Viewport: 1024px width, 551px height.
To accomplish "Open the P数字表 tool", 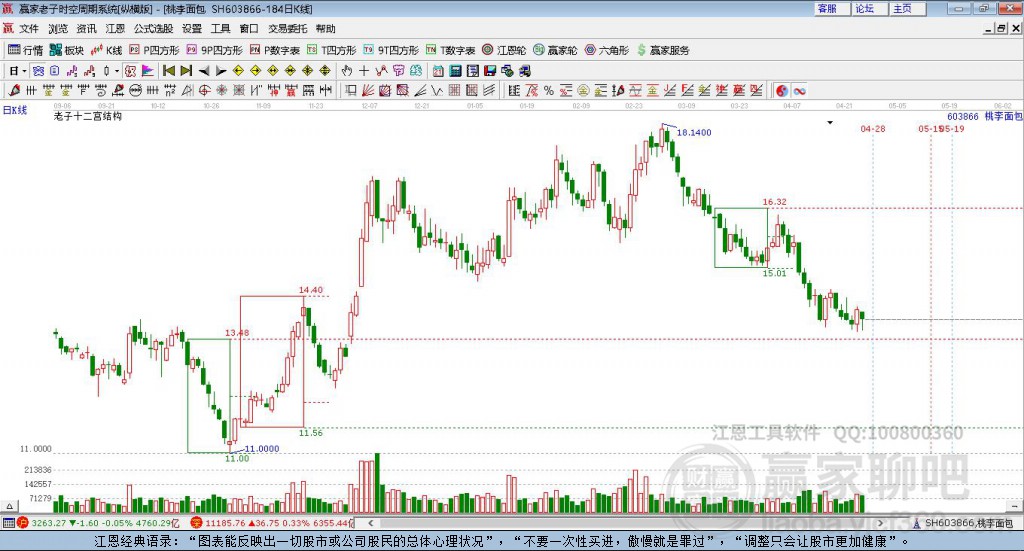I will tap(274, 50).
